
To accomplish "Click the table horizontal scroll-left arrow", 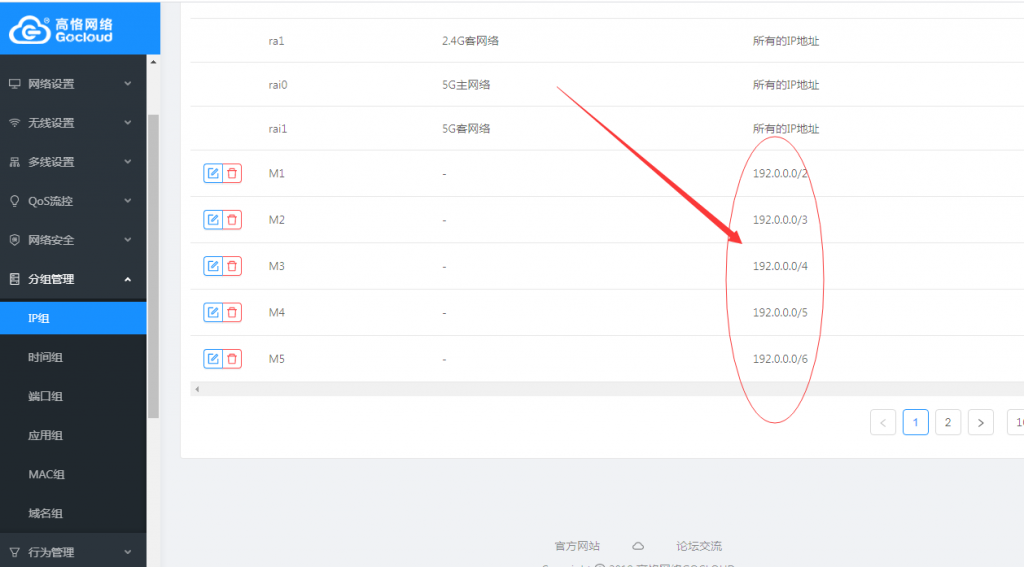I will pos(197,389).
